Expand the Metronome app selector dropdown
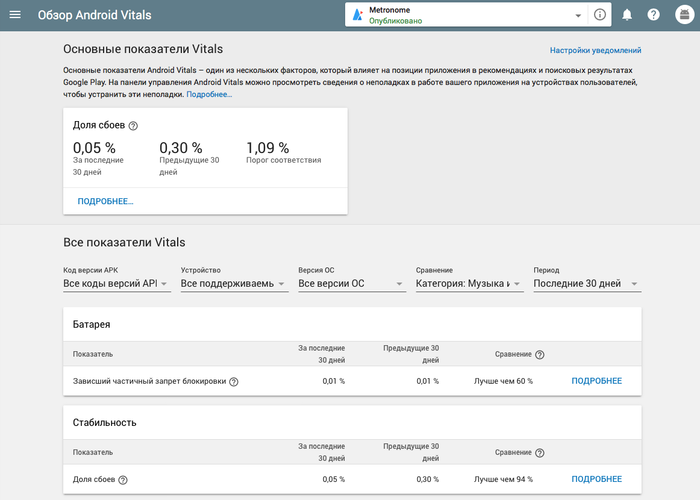Image resolution: width=700 pixels, height=500 pixels. click(x=578, y=16)
